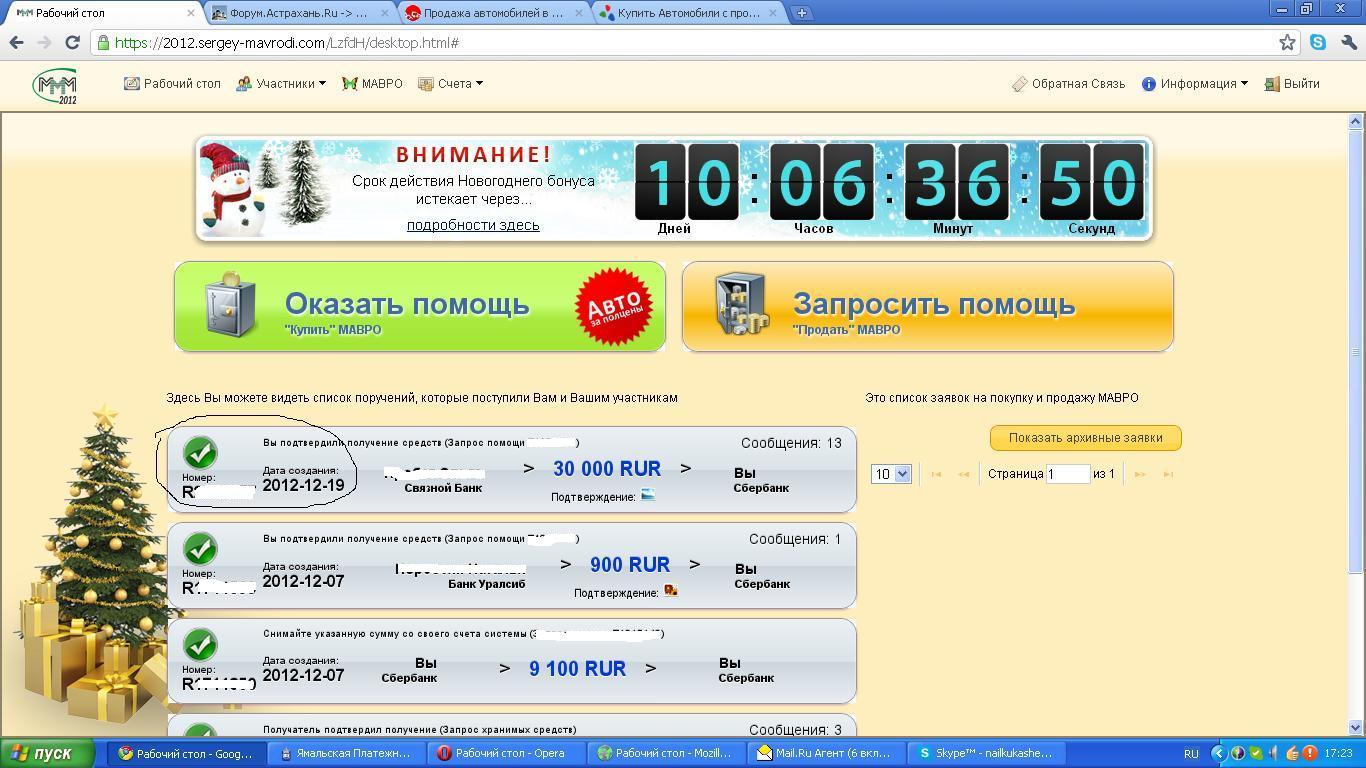The height and width of the screenshot is (768, 1366).
Task: Click Банк Уралсиб text
Action: point(487,584)
